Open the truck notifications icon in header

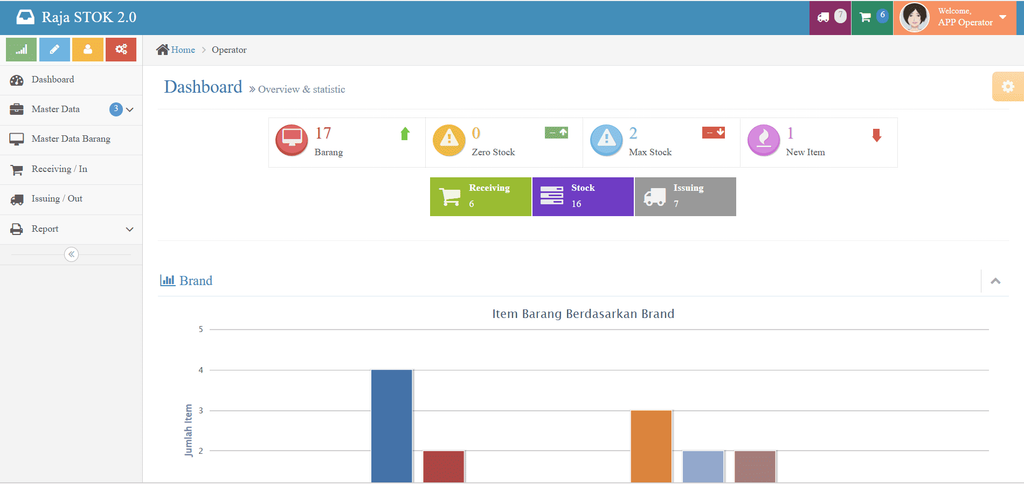[823, 18]
